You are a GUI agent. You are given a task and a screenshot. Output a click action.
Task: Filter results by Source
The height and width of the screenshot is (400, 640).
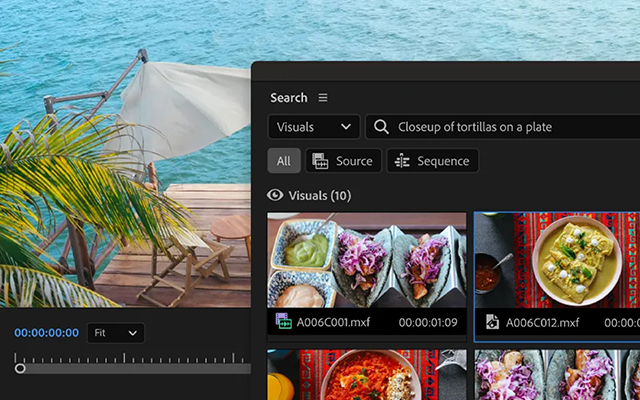tap(343, 161)
